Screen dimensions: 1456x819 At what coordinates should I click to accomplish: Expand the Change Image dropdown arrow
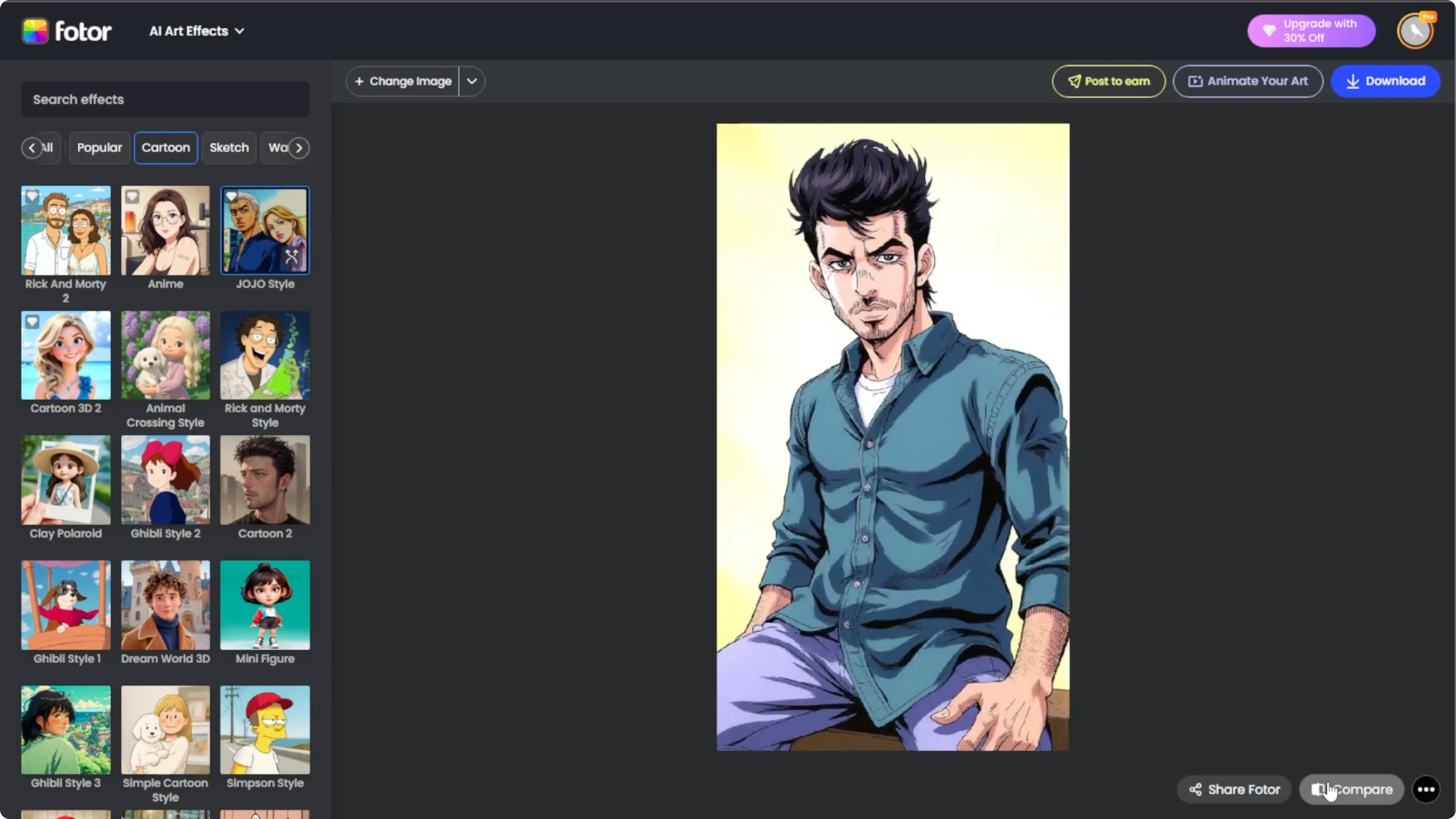pos(472,82)
